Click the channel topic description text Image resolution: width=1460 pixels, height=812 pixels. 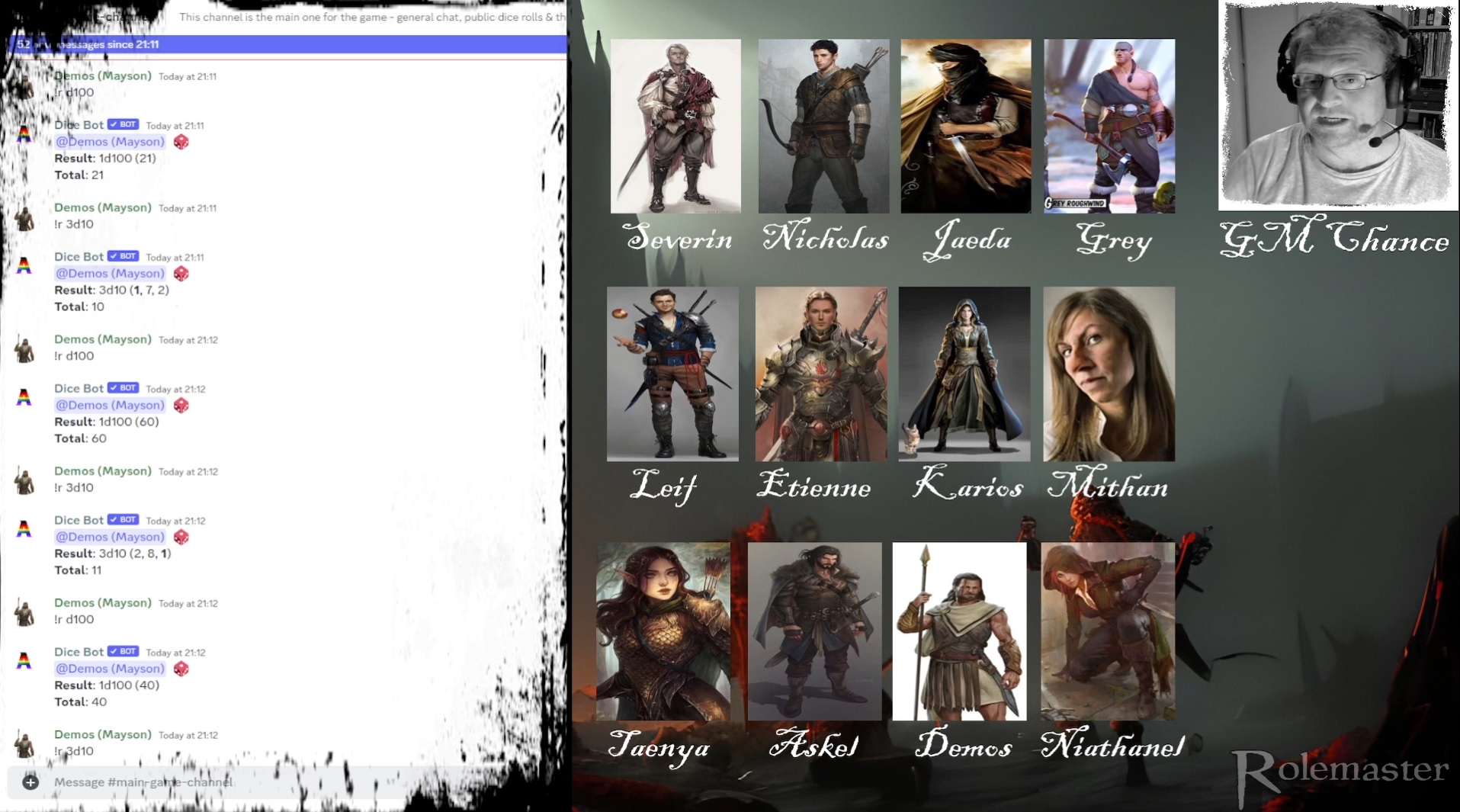[373, 17]
